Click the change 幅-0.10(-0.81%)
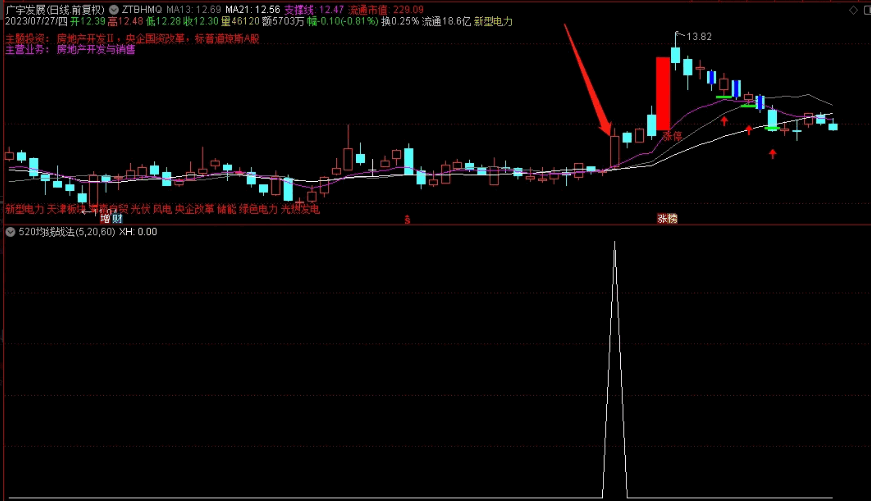Image resolution: width=871 pixels, height=501 pixels. coord(342,21)
